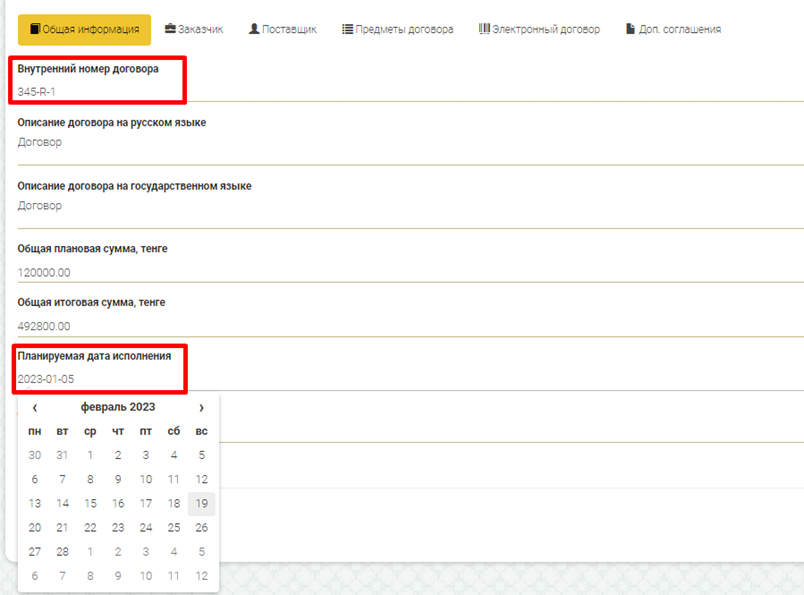Pick February 28 in the calendar
The height and width of the screenshot is (595, 804).
pos(62,552)
